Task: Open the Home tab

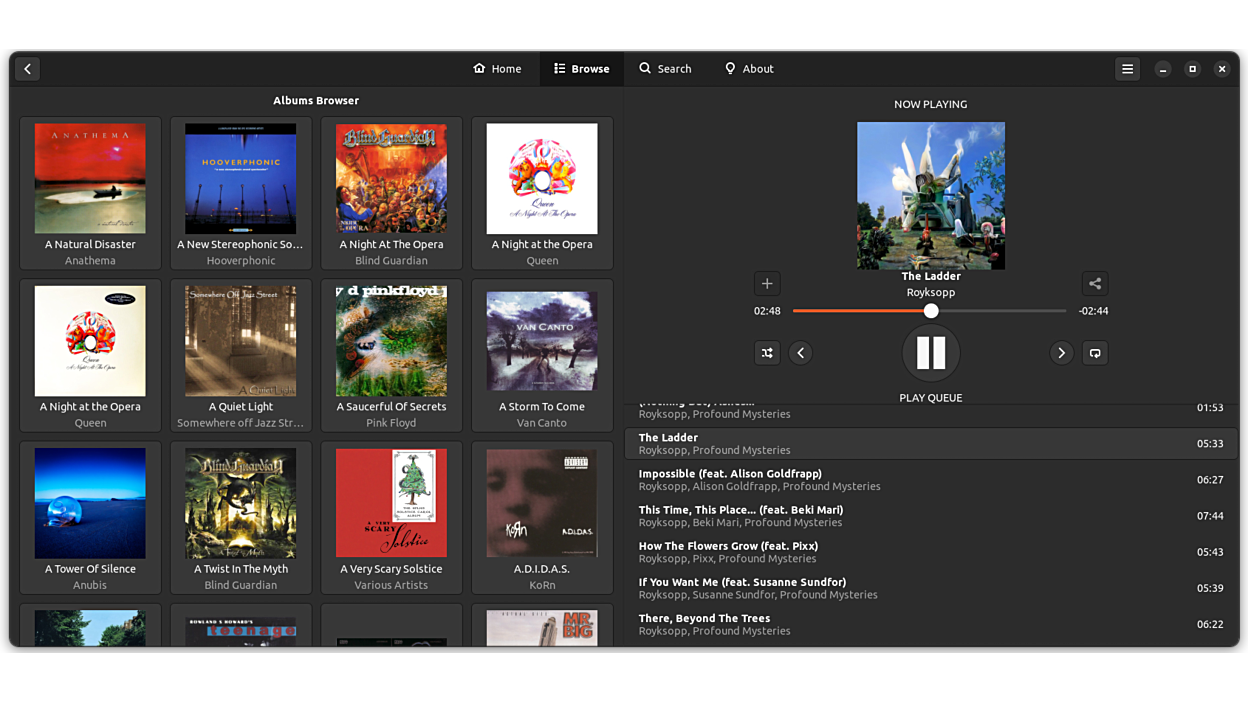Action: pyautogui.click(x=497, y=69)
